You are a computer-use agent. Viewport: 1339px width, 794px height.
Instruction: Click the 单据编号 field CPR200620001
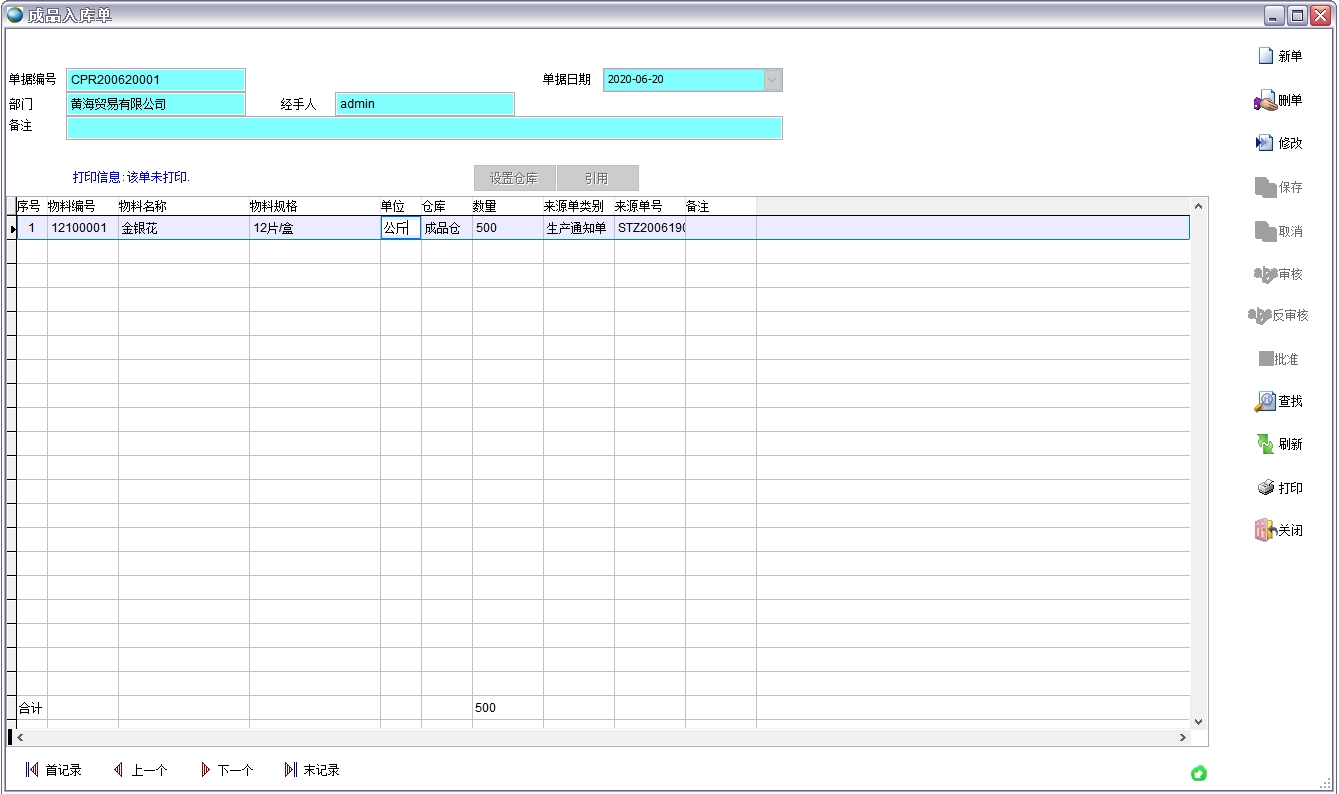(155, 80)
